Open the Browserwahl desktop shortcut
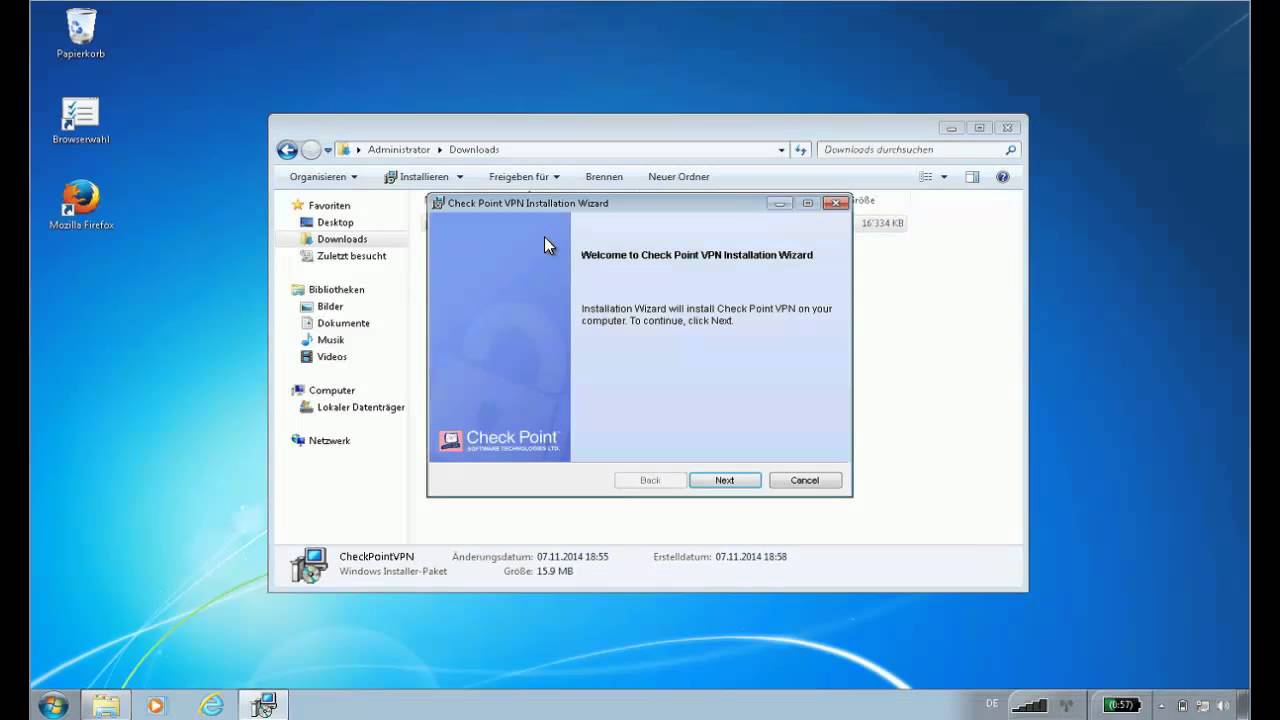Viewport: 1280px width, 720px height. 81,121
